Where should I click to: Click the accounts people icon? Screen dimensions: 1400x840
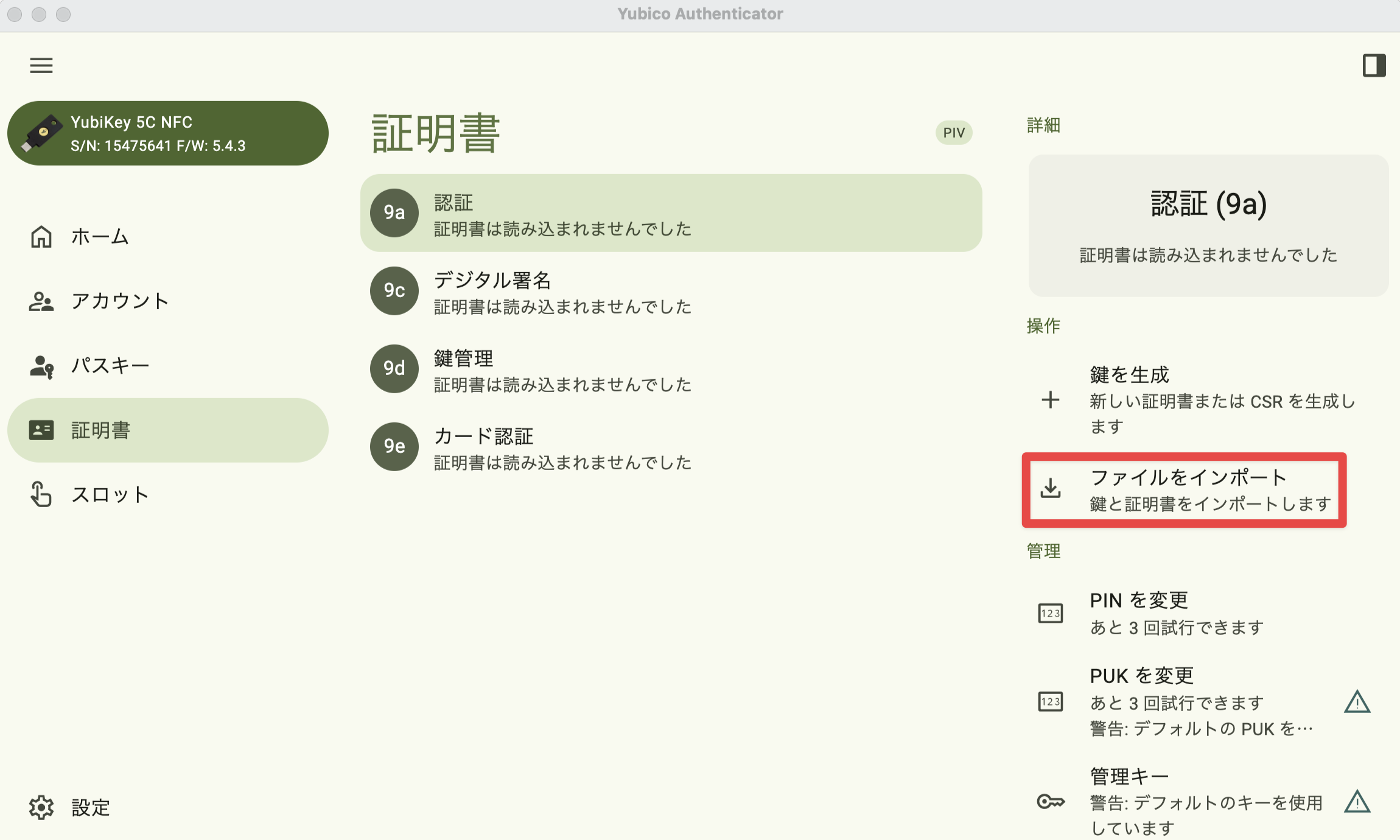tap(41, 301)
